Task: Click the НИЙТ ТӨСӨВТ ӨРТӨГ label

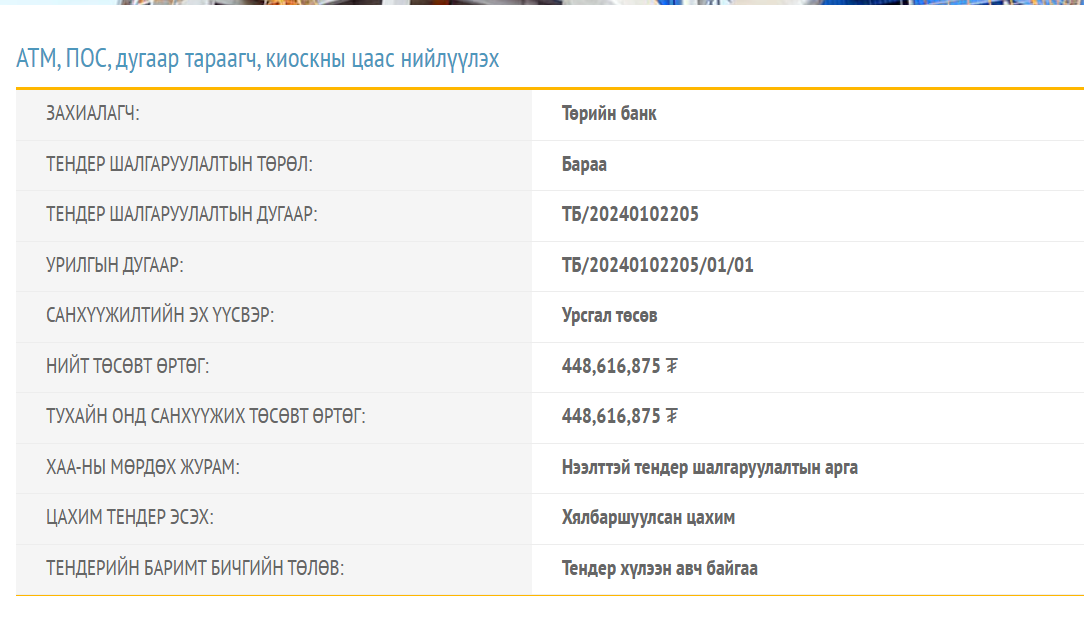Action: pyautogui.click(x=128, y=366)
